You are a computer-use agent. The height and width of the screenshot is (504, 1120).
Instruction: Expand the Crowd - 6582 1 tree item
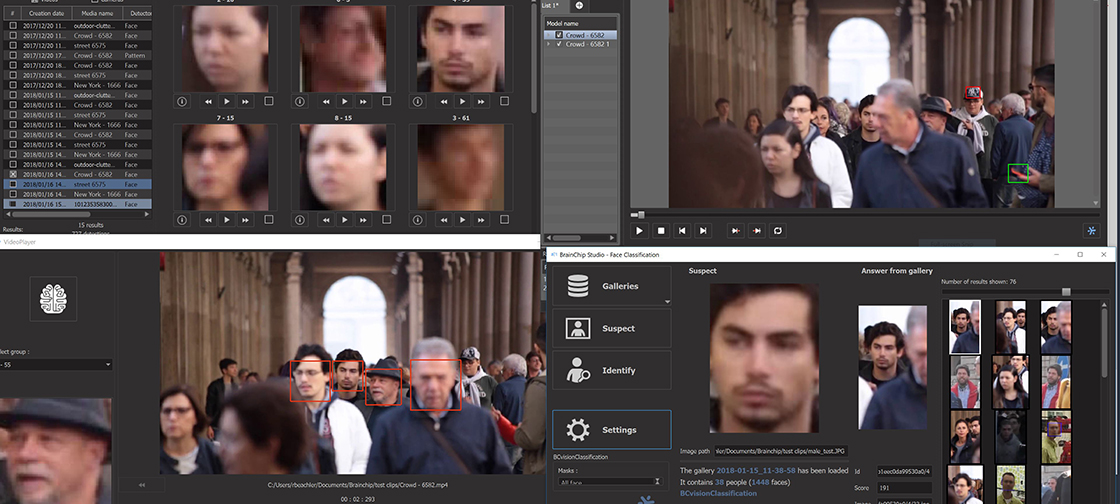(x=547, y=44)
